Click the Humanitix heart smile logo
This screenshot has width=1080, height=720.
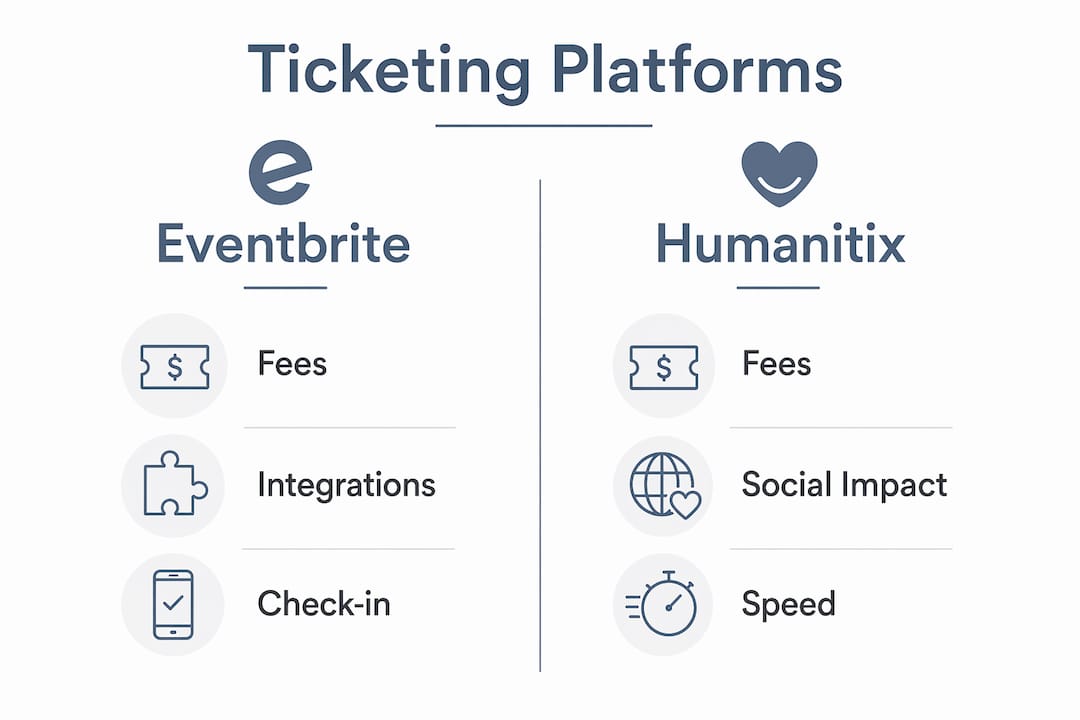[x=779, y=173]
